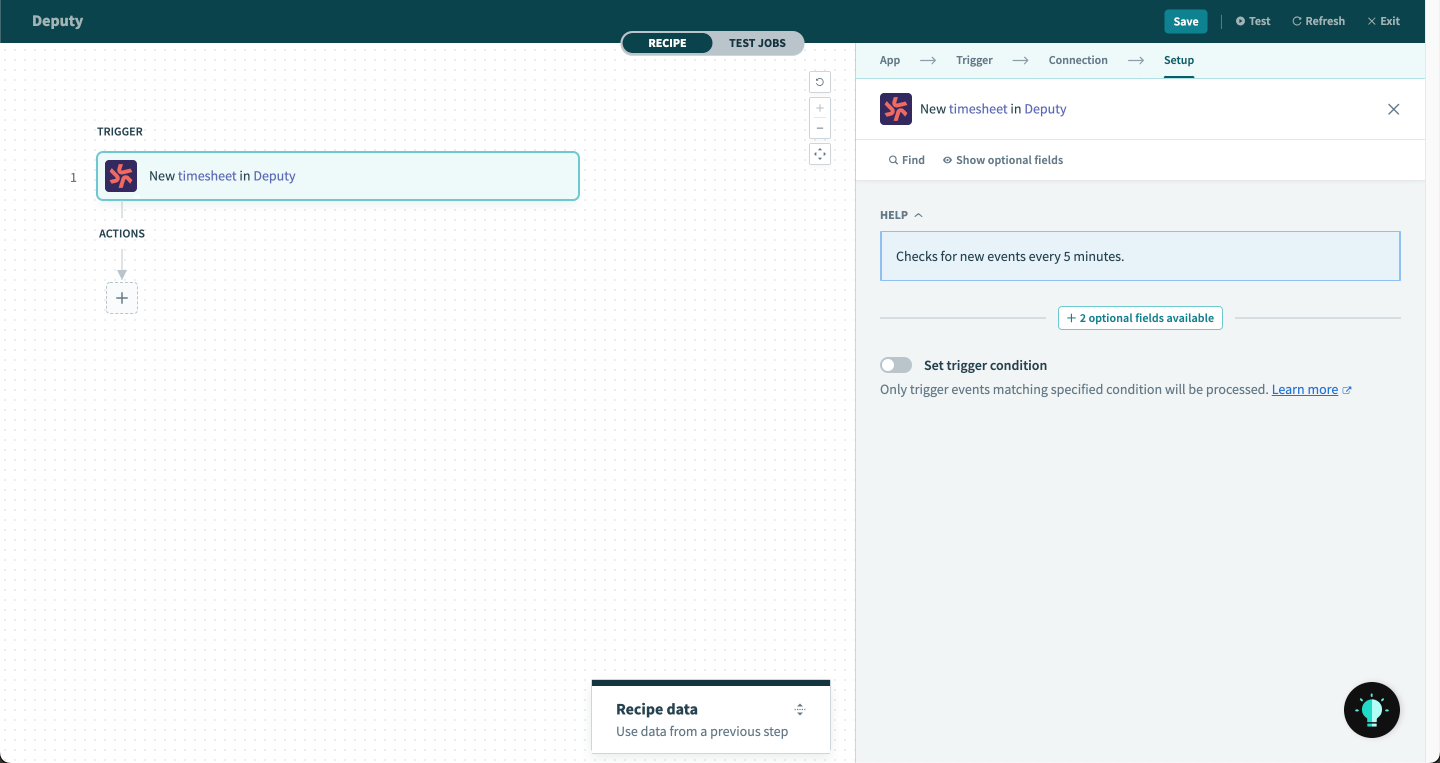
Task: Click the undo/reset icon on canvas controls
Action: tap(820, 82)
